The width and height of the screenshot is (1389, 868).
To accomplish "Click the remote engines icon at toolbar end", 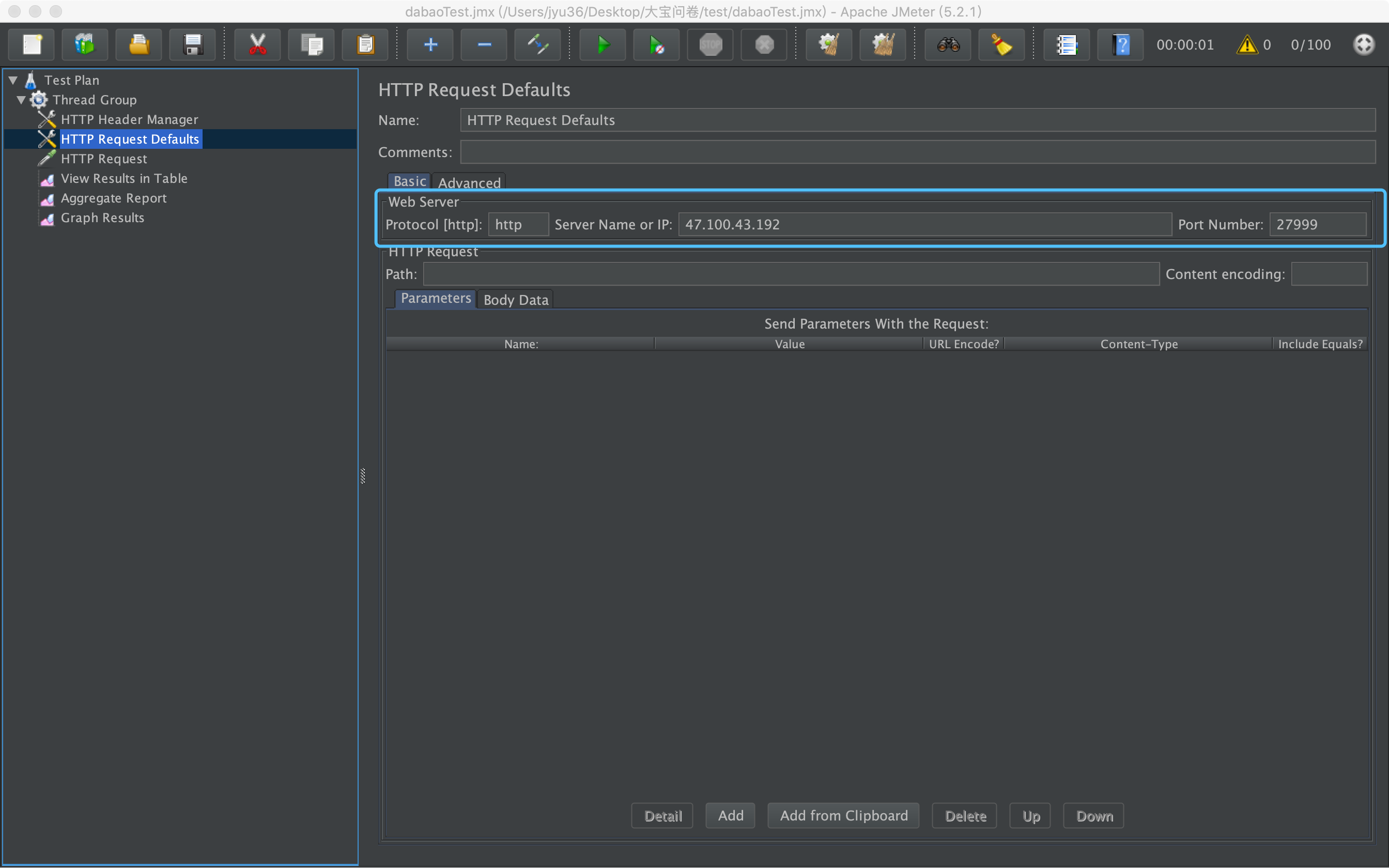I will tap(1364, 45).
